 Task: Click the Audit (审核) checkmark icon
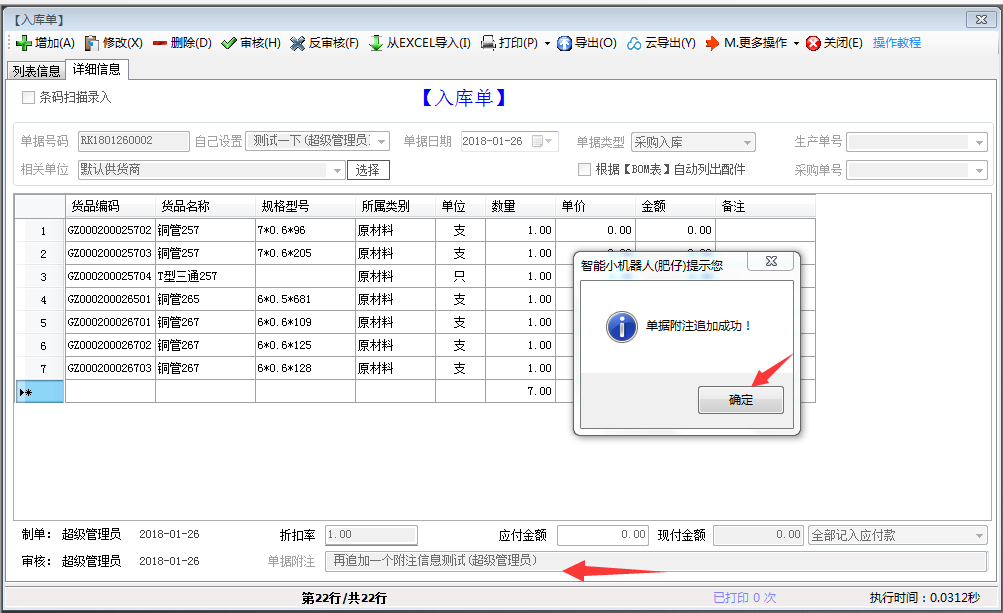click(229, 43)
